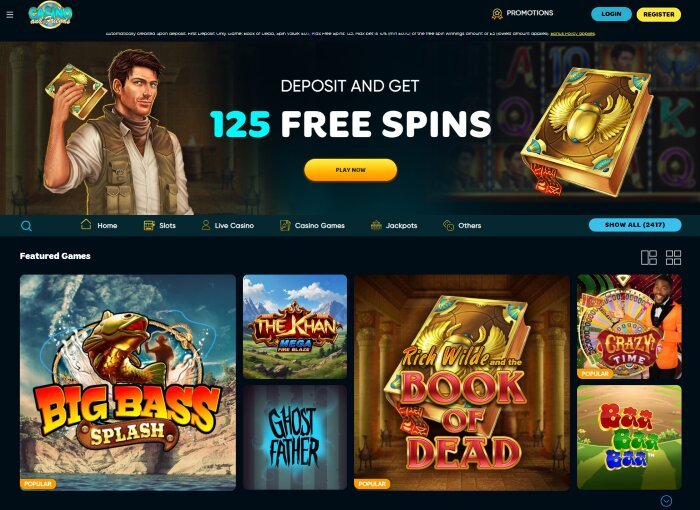Open the Big Bass Splash game thumbnail
This screenshot has height=510, width=700.
[128, 382]
